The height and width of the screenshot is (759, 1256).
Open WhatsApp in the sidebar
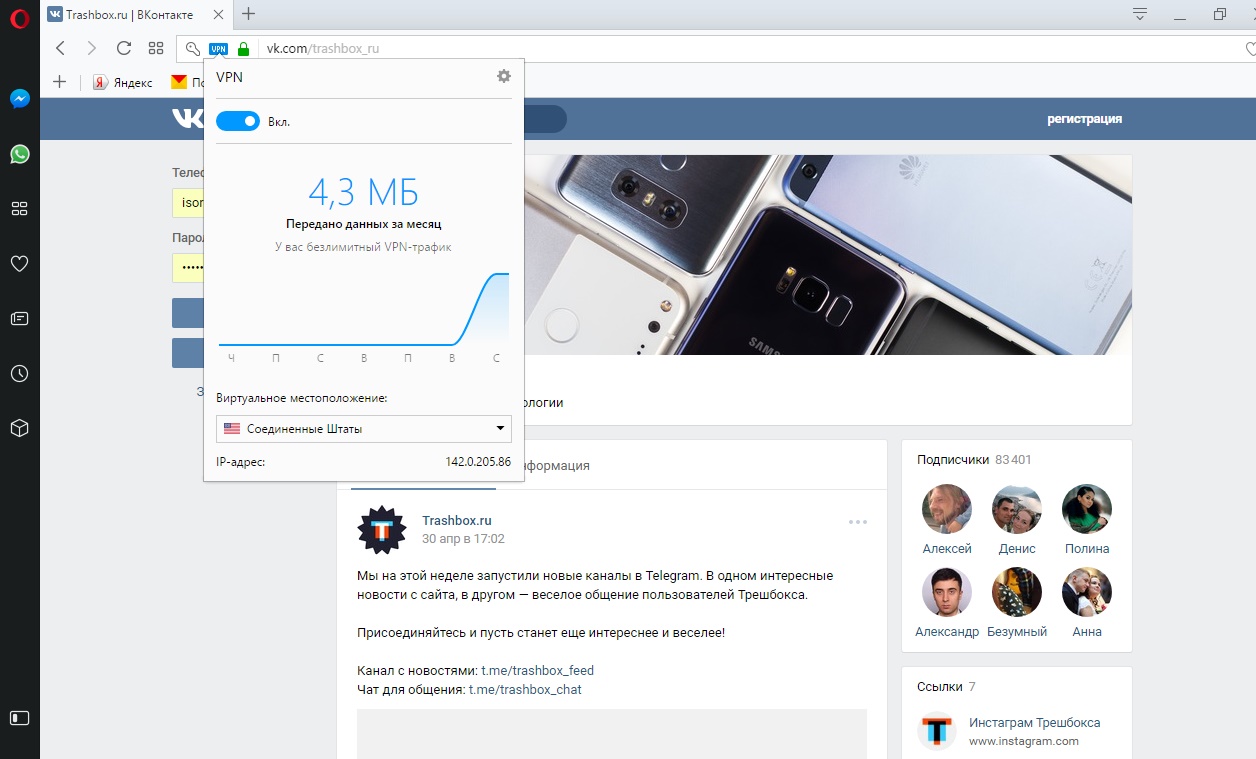(20, 154)
